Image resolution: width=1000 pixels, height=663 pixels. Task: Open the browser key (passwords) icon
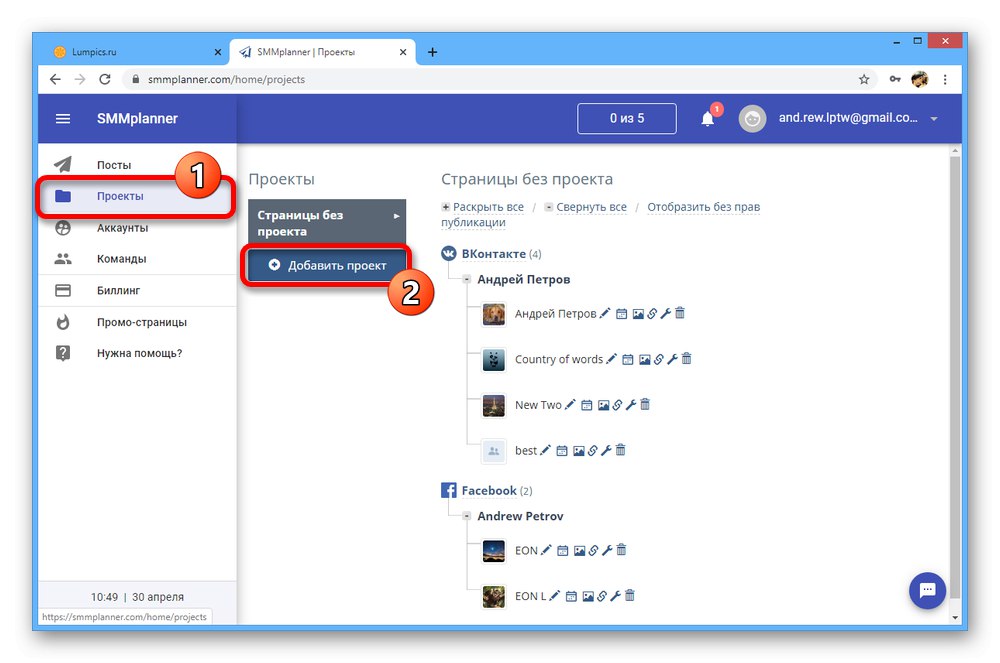click(x=895, y=79)
